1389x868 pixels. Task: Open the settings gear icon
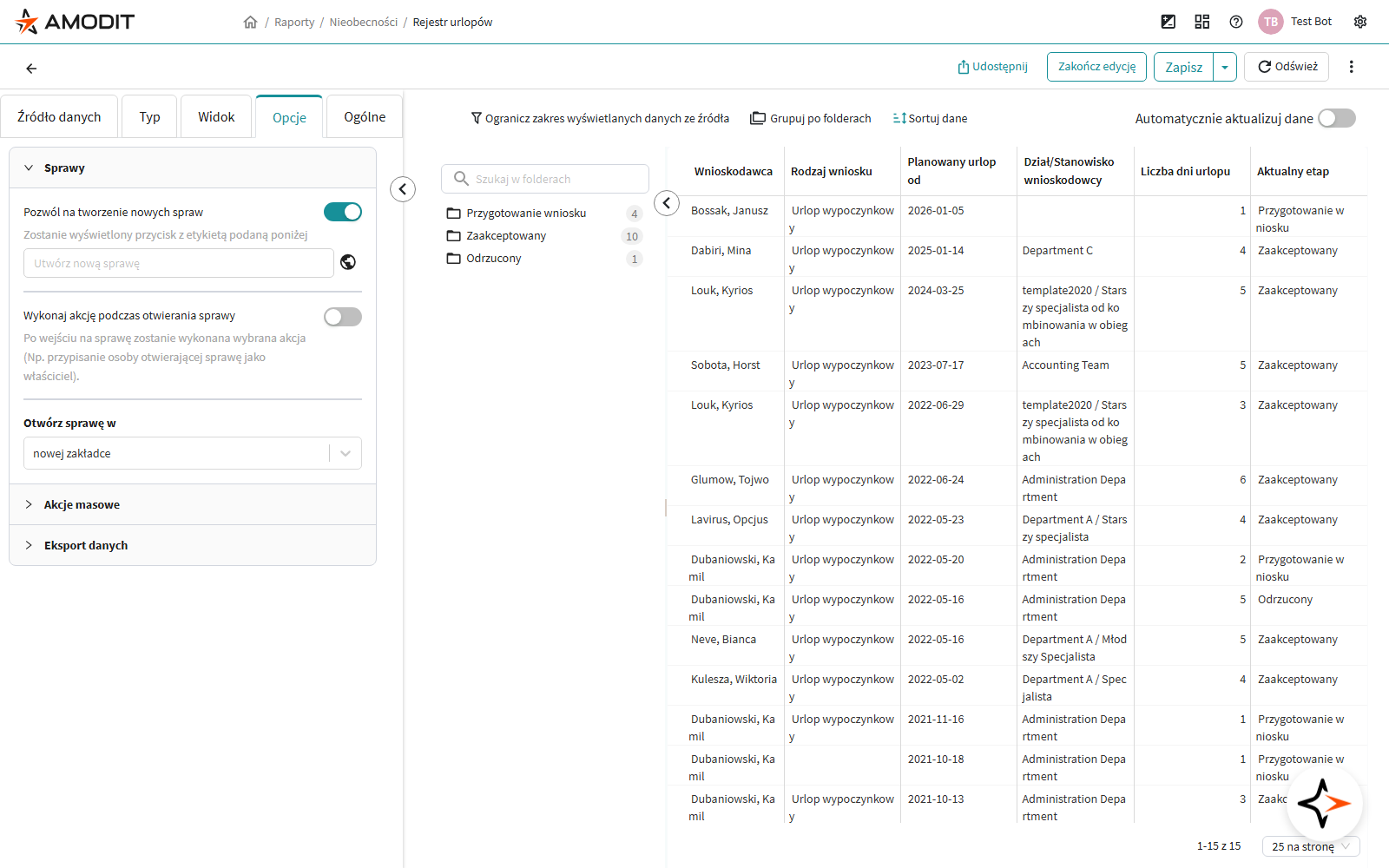point(1360,22)
